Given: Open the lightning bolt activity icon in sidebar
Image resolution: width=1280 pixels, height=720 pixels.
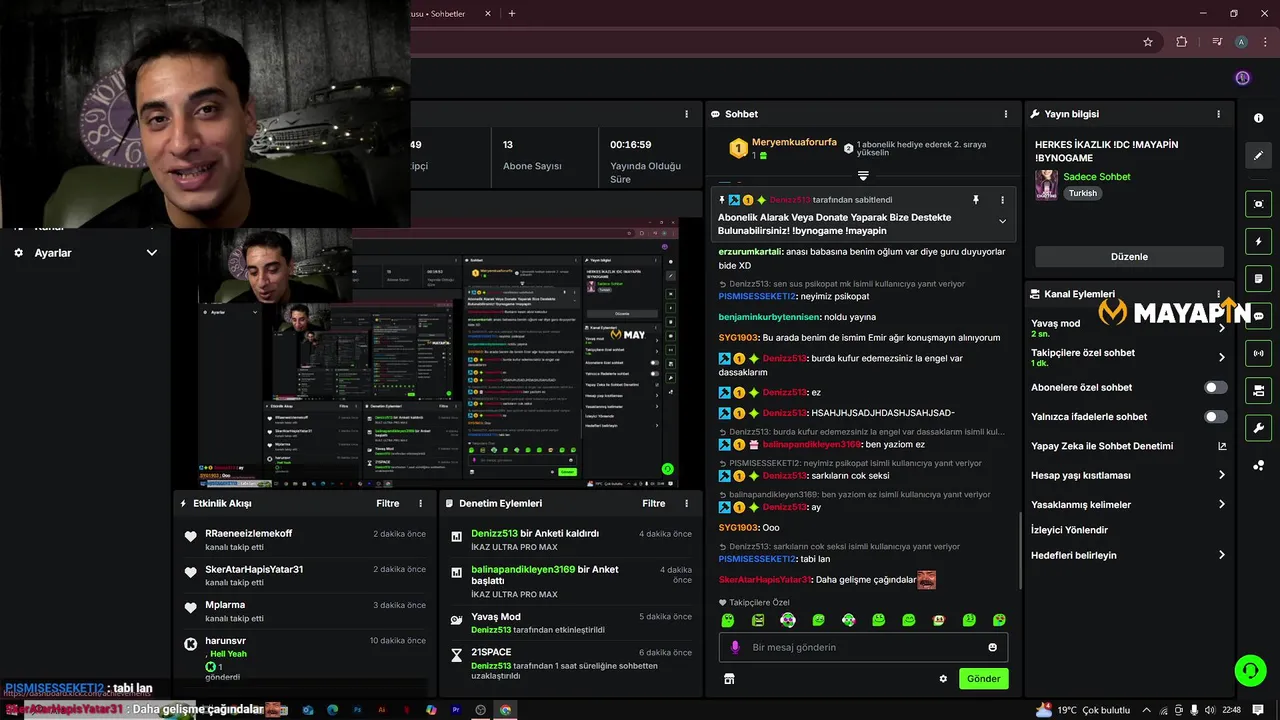Looking at the screenshot, I should click(1258, 241).
